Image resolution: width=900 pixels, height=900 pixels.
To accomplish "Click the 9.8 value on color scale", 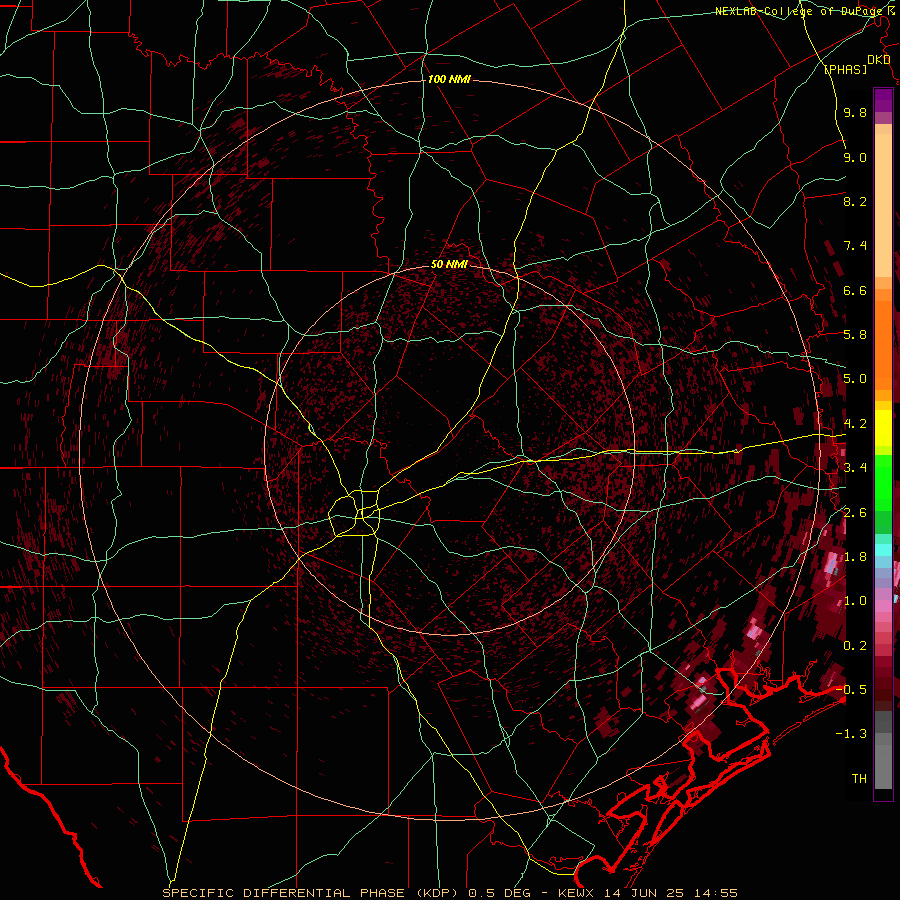I will (855, 112).
